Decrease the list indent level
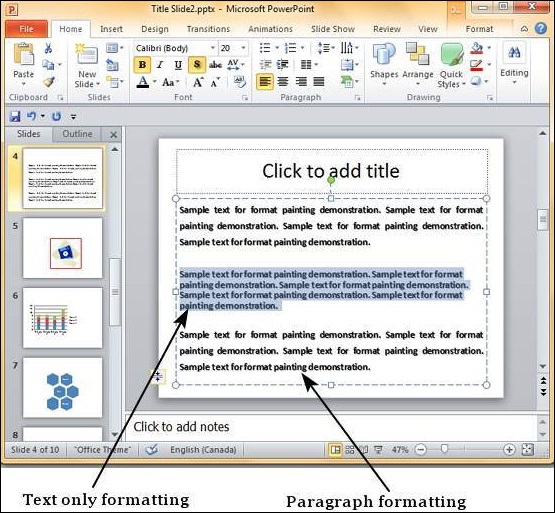The image size is (555, 513). pos(265,64)
